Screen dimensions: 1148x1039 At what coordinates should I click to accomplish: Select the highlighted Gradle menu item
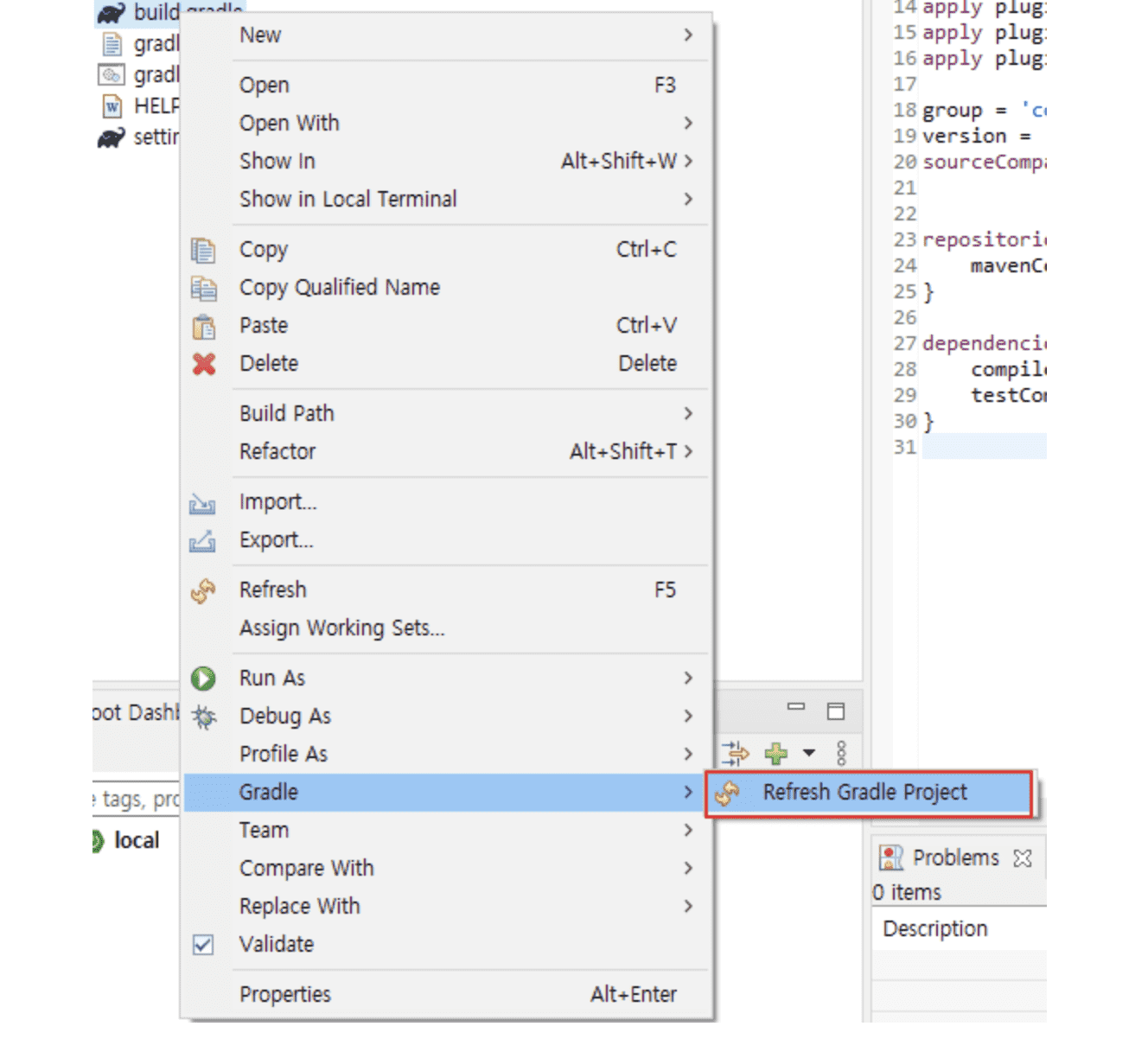point(448,793)
